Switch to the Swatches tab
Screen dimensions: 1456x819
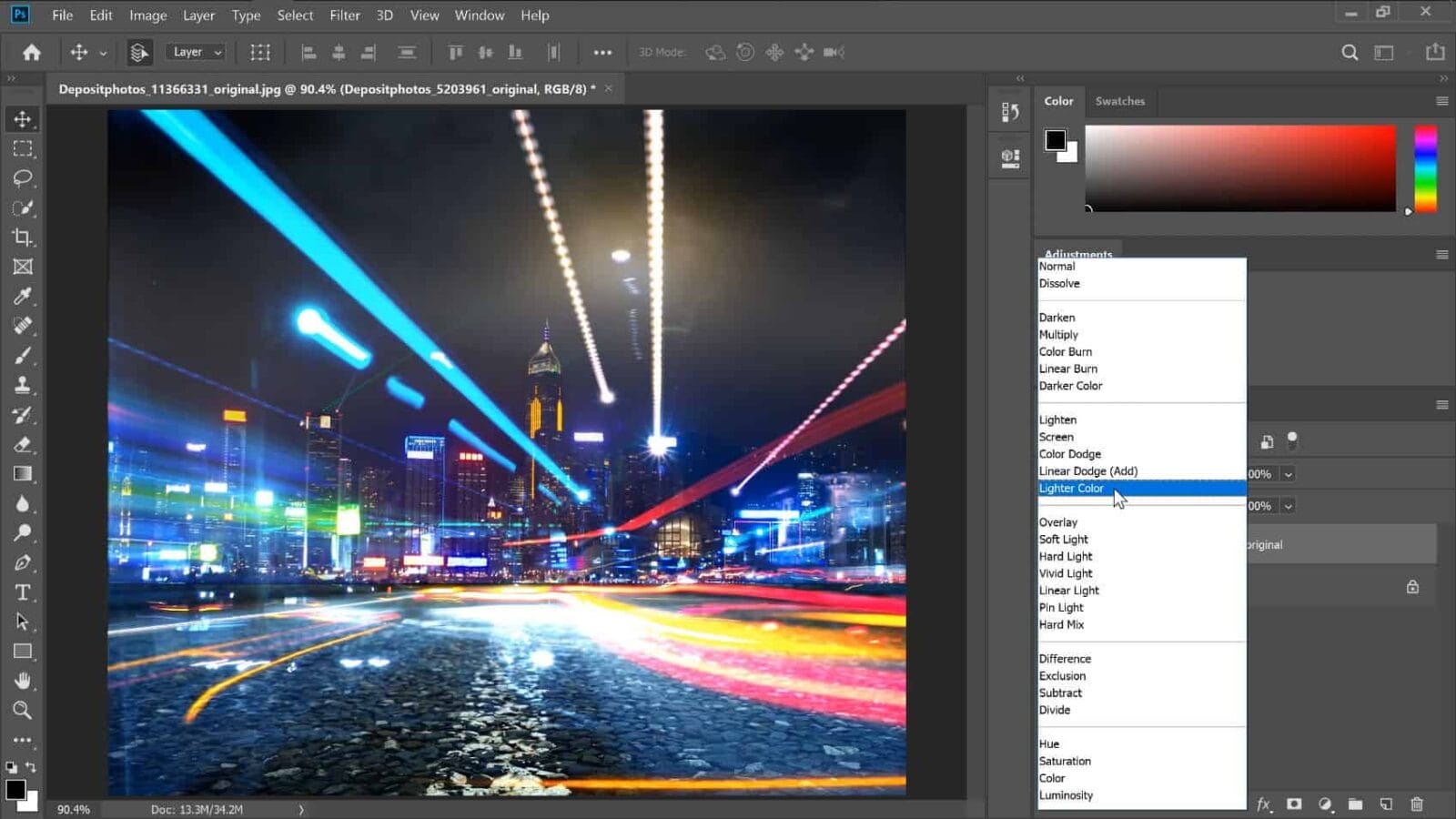coord(1120,101)
